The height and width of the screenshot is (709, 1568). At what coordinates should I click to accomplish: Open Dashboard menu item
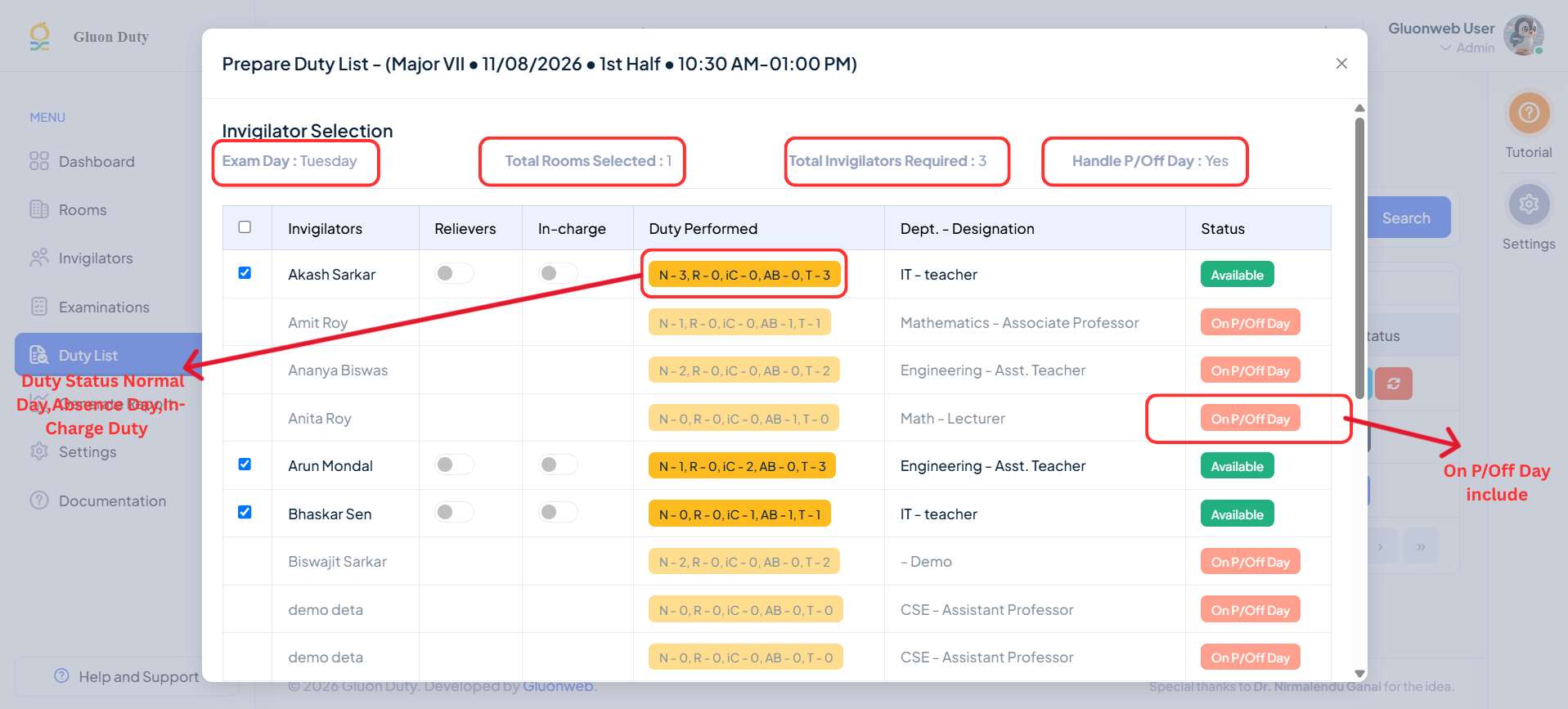[97, 162]
